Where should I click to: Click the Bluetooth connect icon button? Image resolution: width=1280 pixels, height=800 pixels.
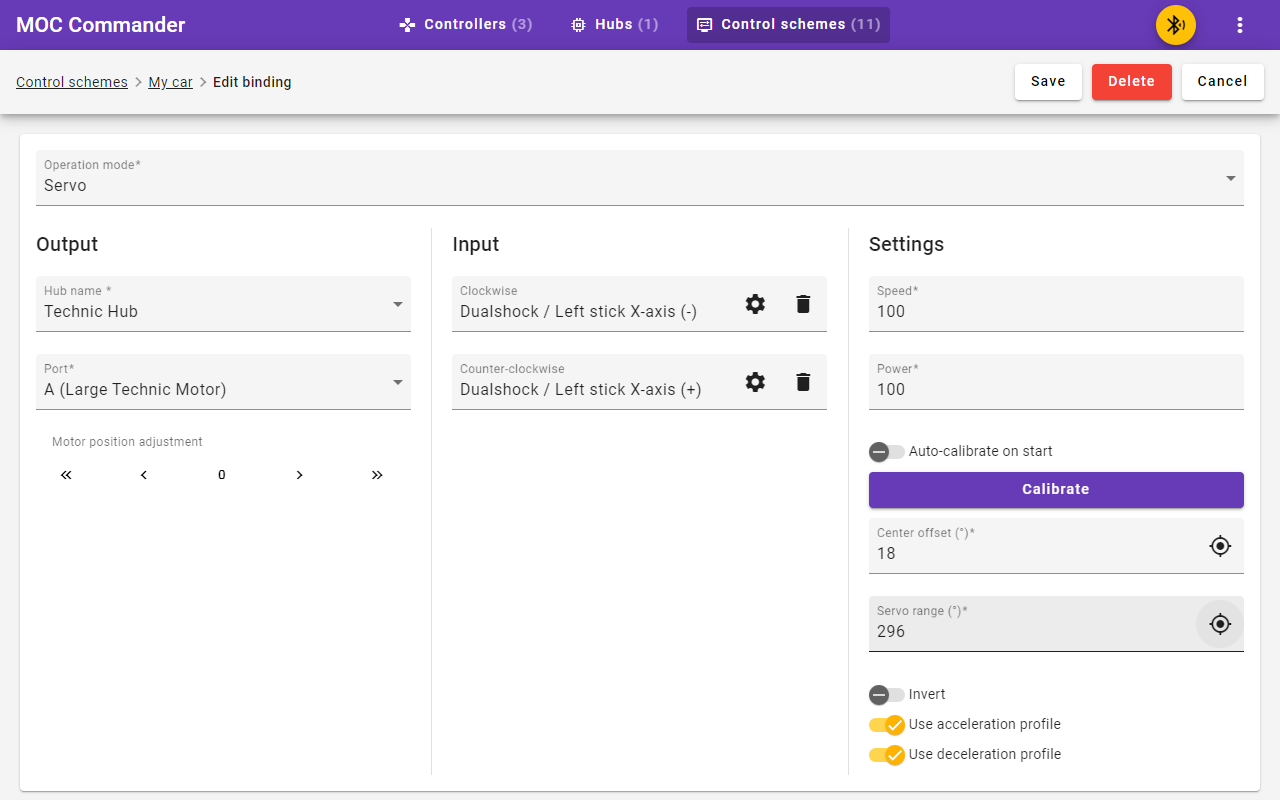point(1176,25)
